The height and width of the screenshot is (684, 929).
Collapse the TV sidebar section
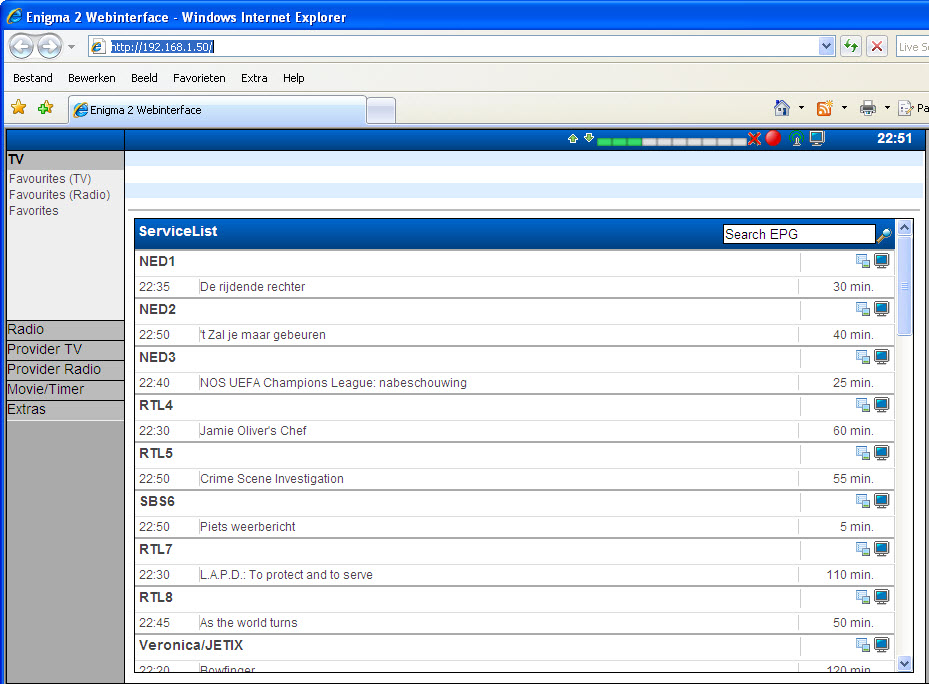pyautogui.click(x=65, y=159)
